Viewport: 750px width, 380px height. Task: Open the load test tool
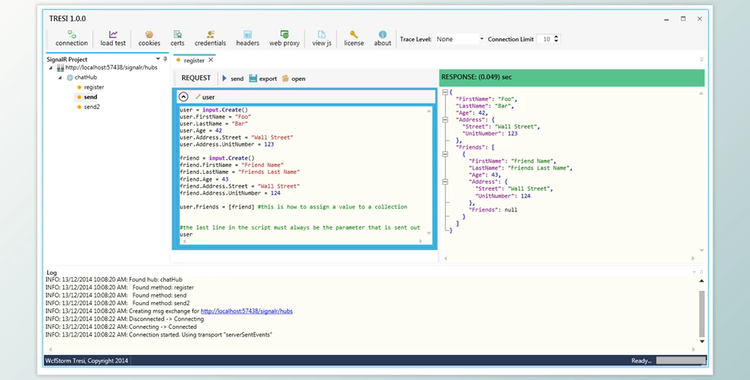point(113,38)
